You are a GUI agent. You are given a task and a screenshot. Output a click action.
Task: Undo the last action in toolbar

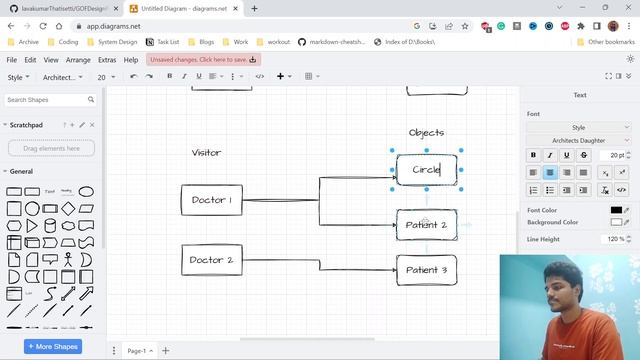(x=133, y=76)
